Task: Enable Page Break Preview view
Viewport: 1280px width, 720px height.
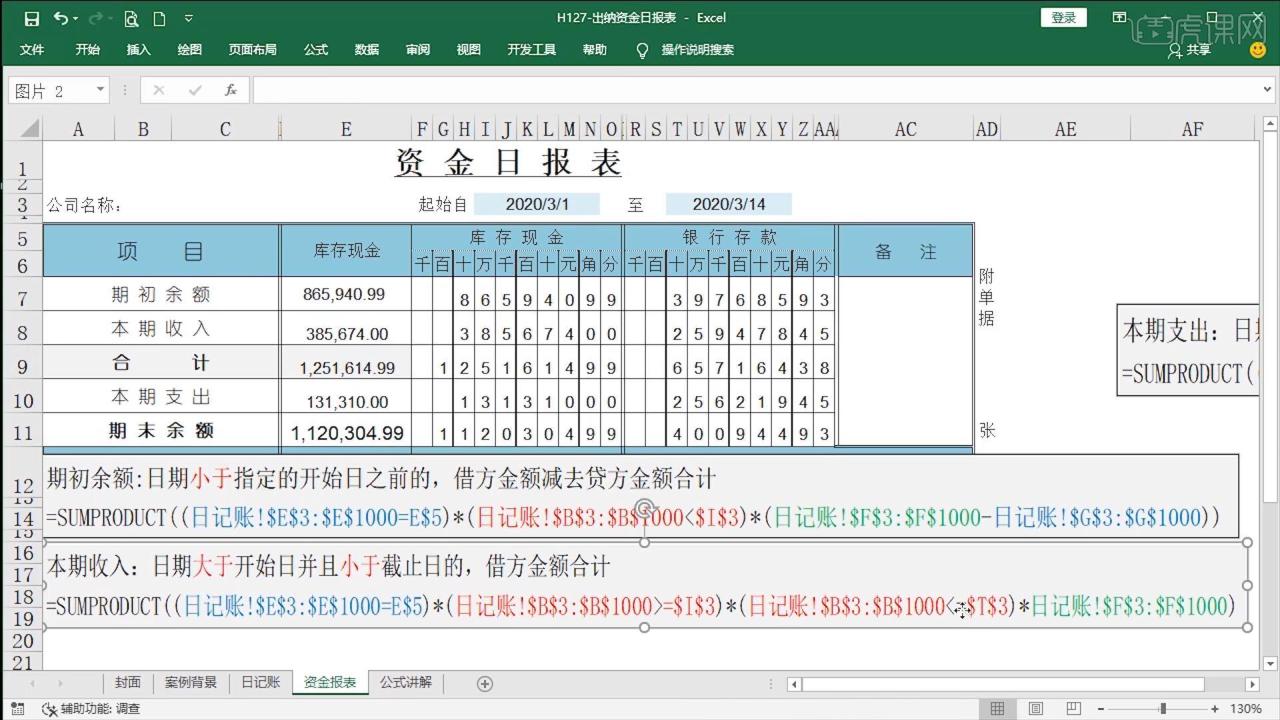Action: (1073, 707)
